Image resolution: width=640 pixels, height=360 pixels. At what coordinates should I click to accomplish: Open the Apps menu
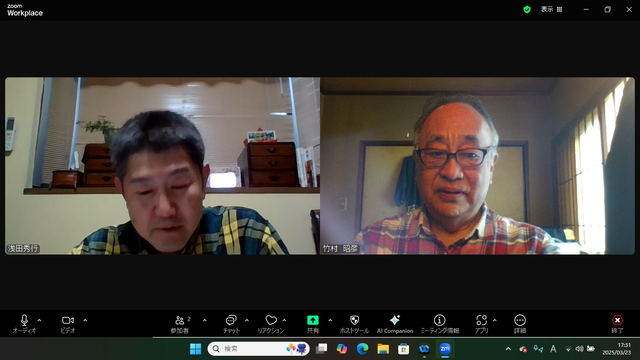pos(482,324)
